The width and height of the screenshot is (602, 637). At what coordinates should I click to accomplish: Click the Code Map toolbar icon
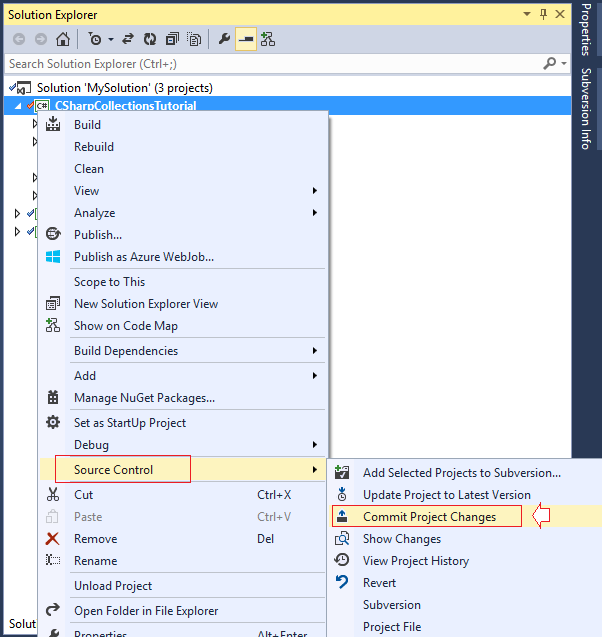click(268, 39)
